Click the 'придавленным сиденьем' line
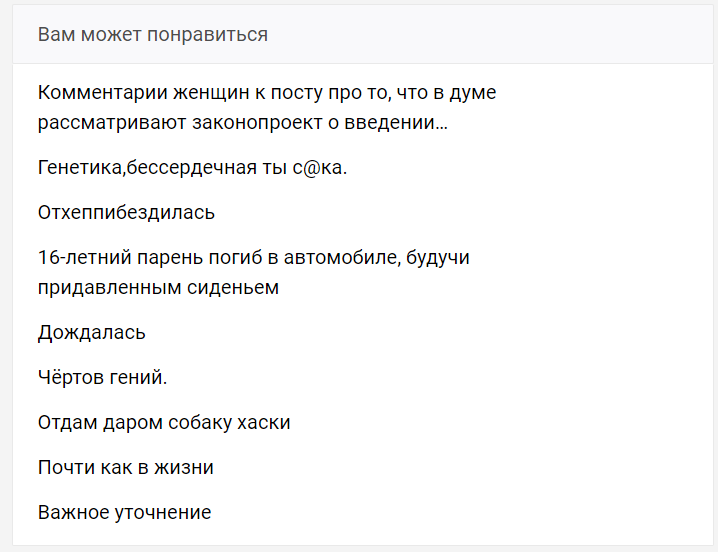718x552 pixels. 158,288
